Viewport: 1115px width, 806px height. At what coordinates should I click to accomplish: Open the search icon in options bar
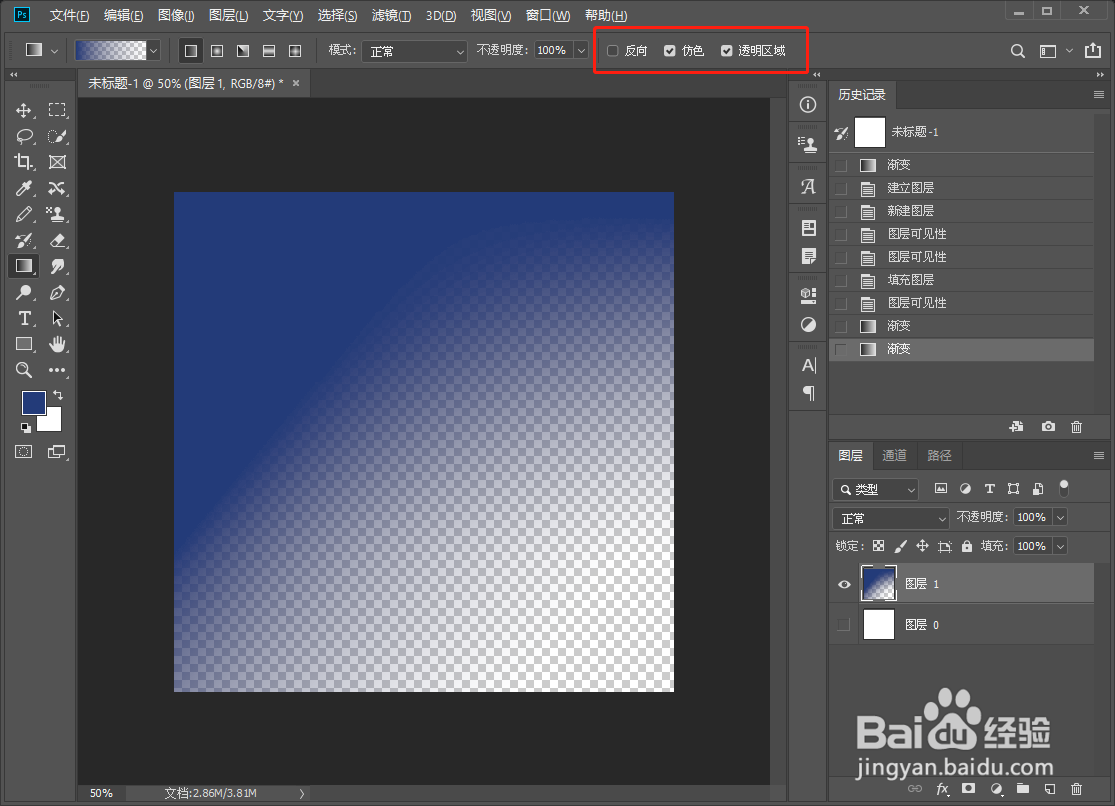point(1018,51)
